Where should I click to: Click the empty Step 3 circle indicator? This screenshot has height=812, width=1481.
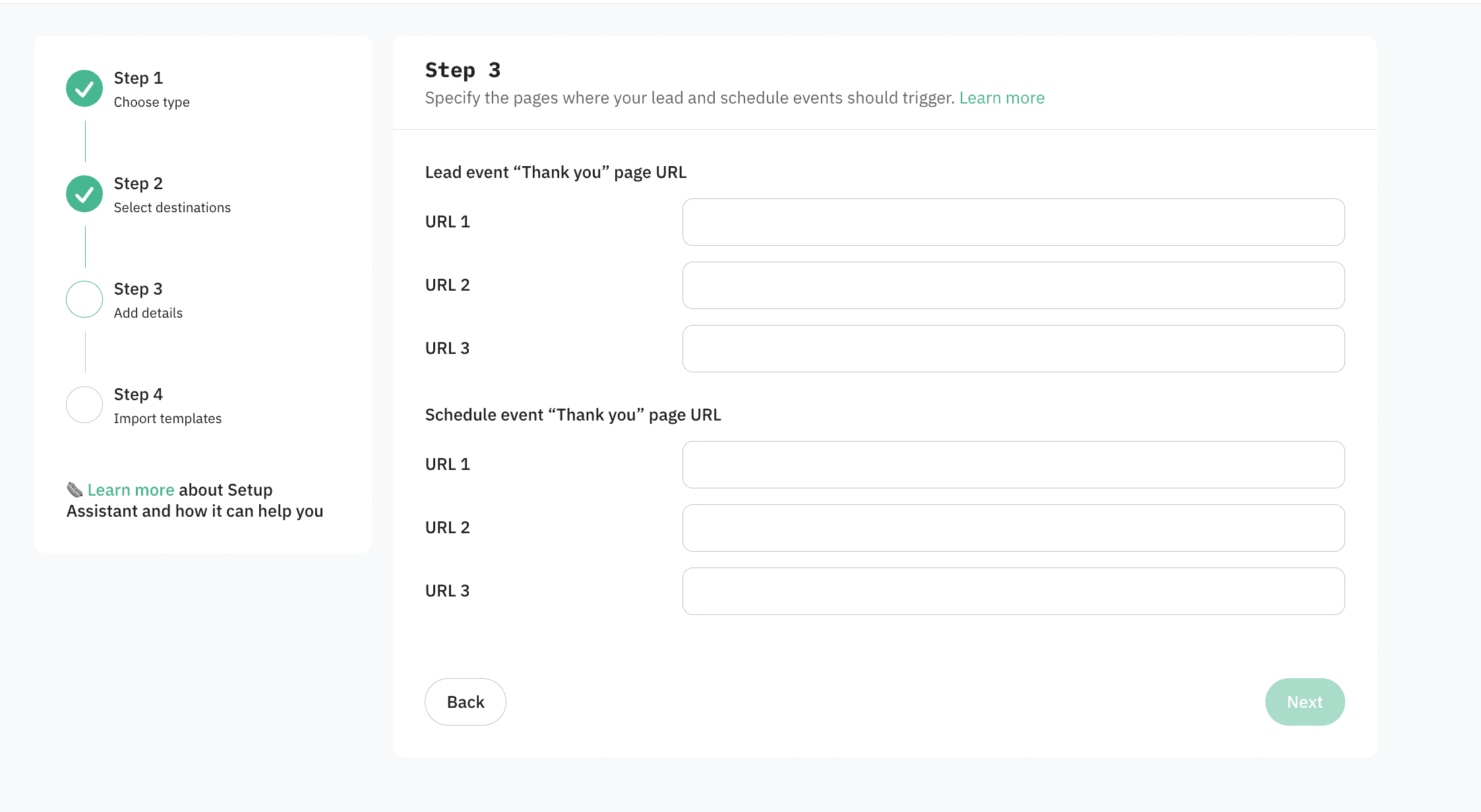(x=84, y=299)
